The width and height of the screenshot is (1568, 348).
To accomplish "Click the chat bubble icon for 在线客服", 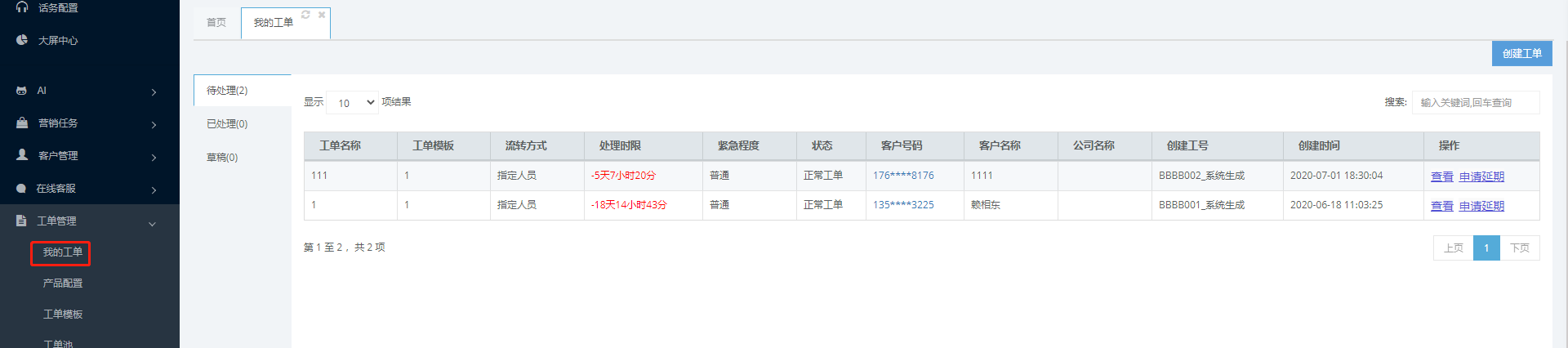I will click(22, 188).
